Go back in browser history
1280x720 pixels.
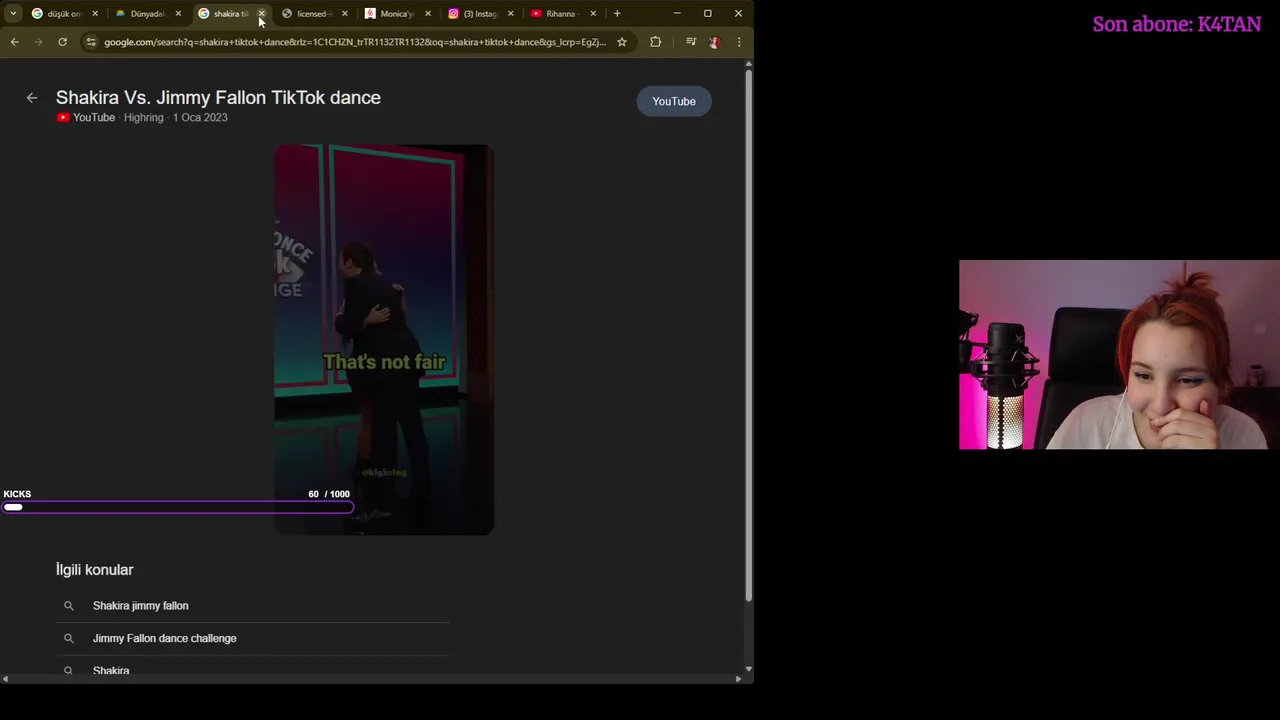click(14, 42)
